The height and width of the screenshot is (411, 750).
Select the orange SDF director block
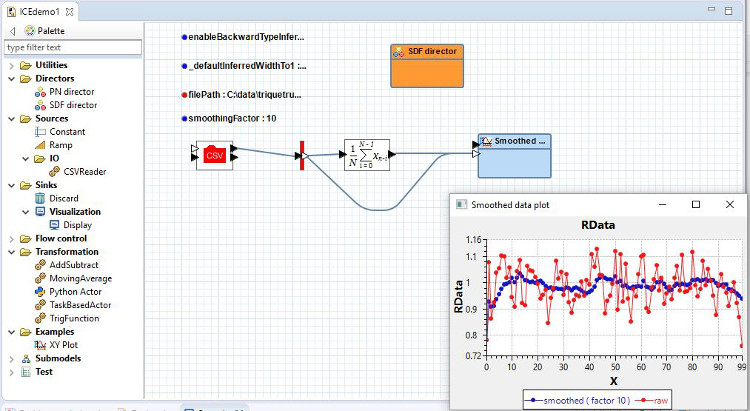tap(427, 64)
